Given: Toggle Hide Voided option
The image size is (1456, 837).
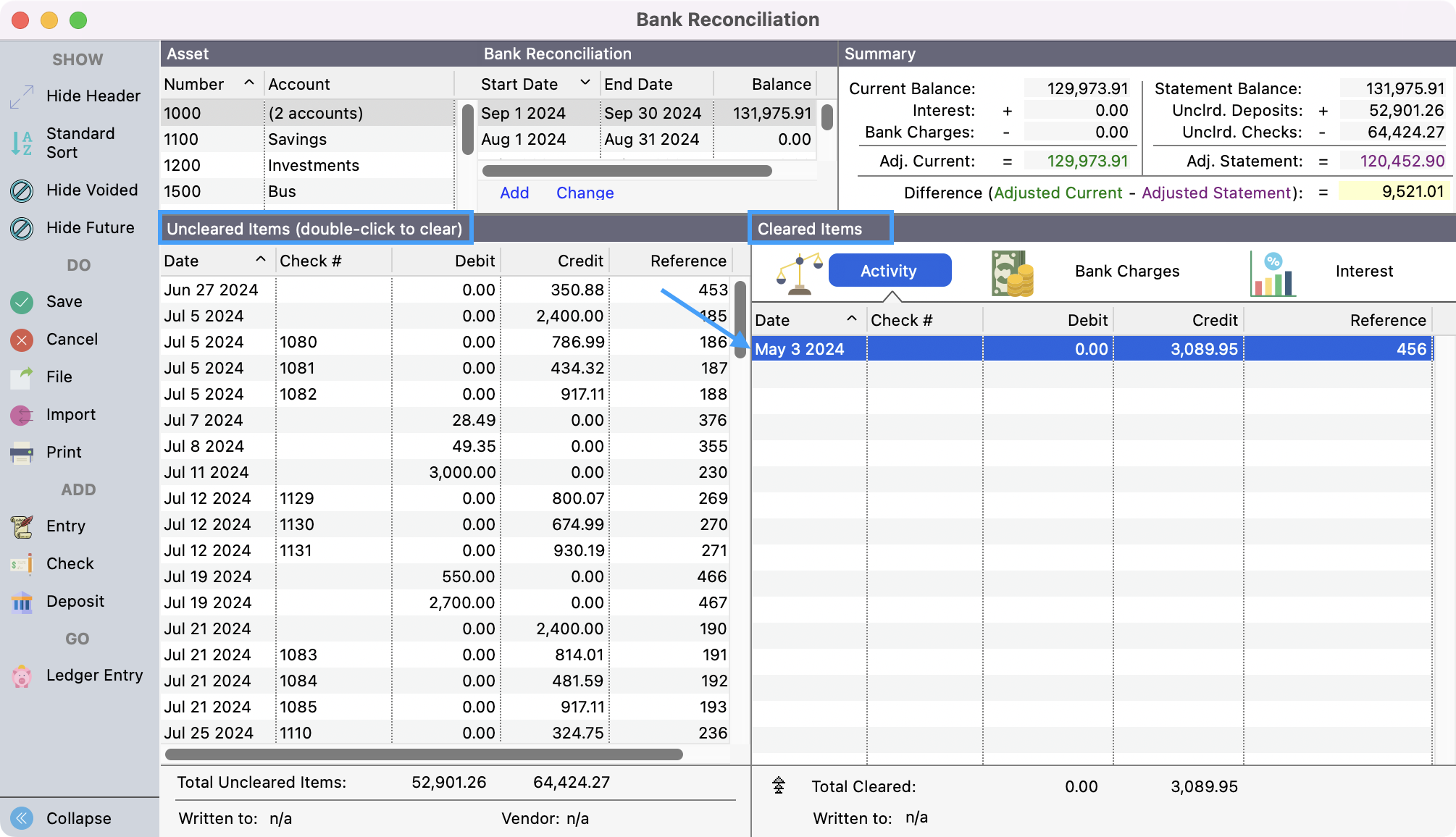Looking at the screenshot, I should 22,190.
